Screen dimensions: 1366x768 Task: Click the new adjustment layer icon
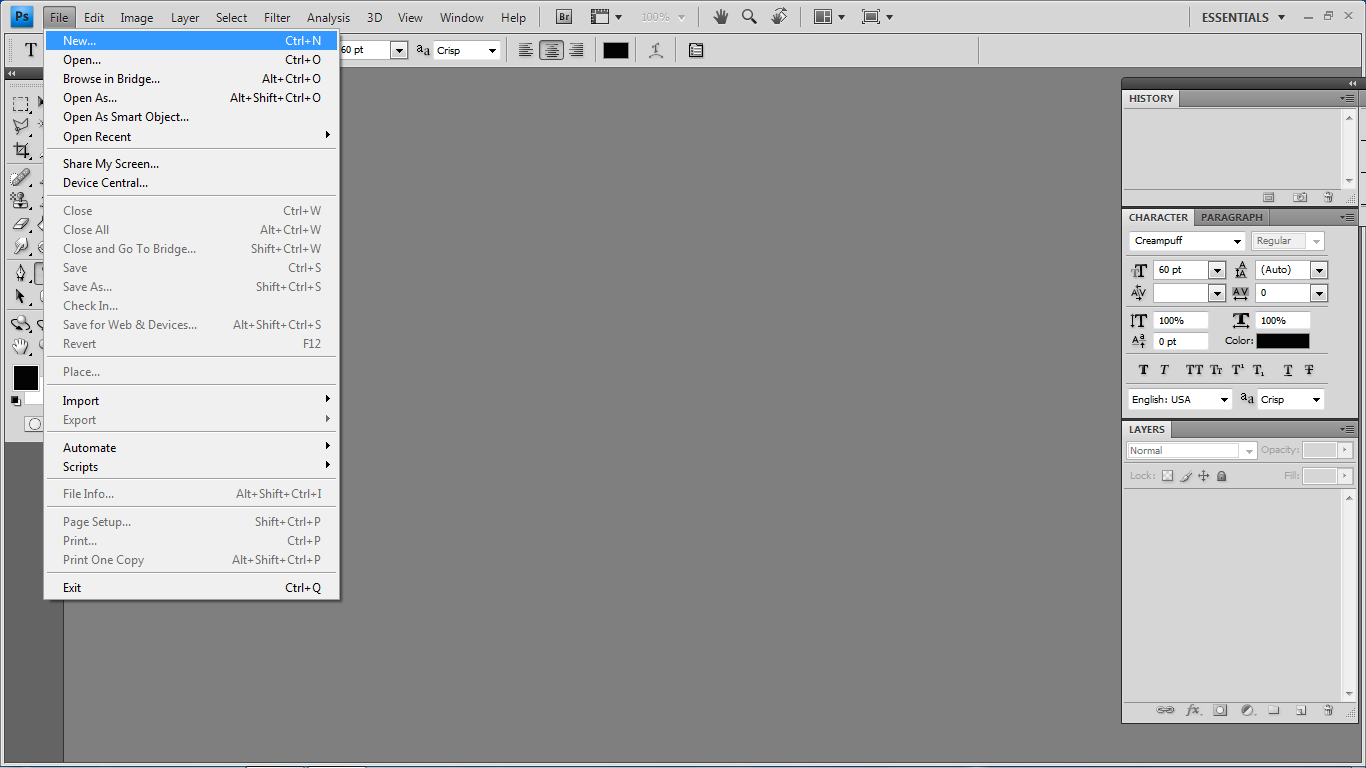tap(1247, 710)
